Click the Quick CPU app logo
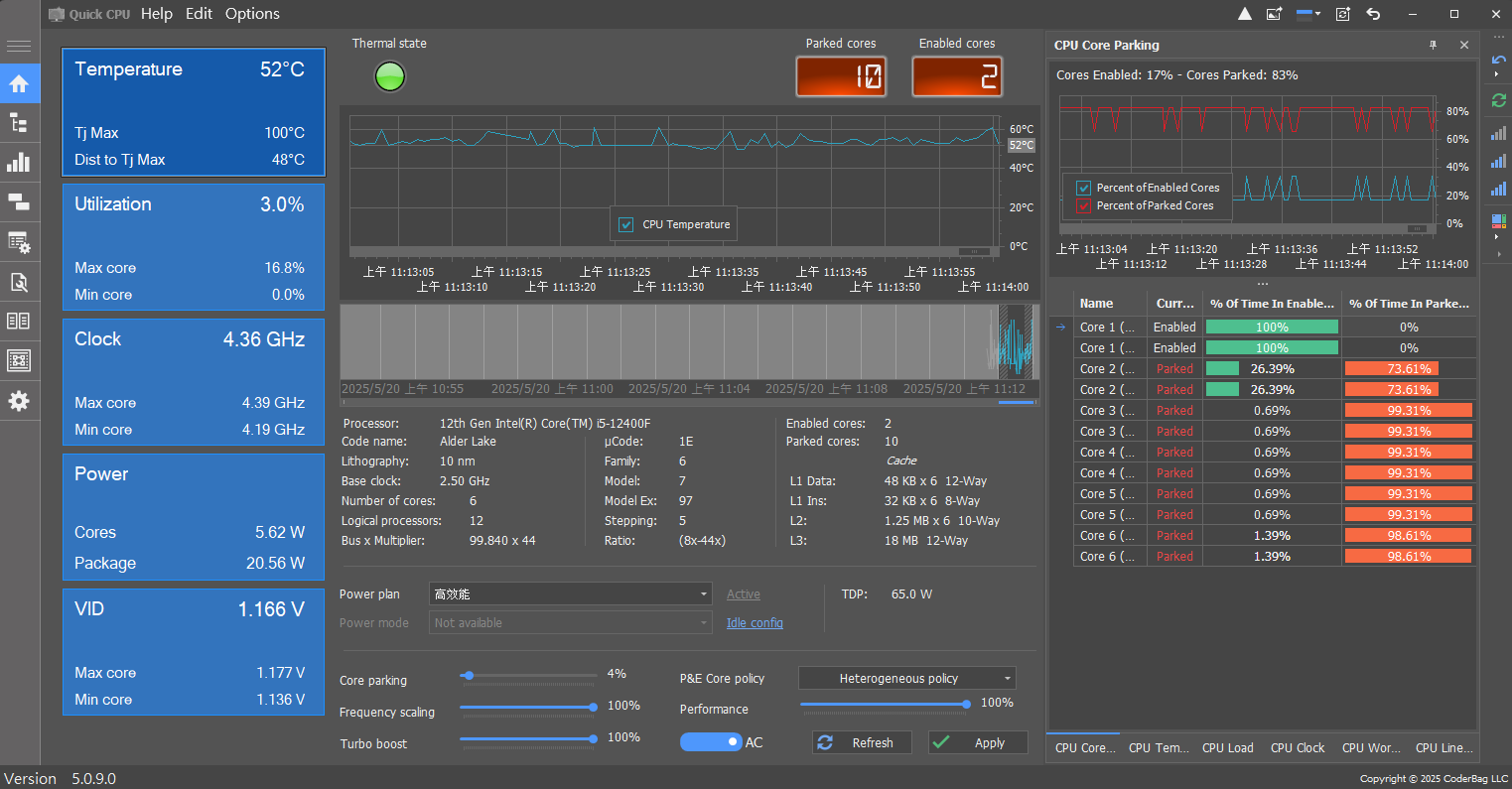The height and width of the screenshot is (789, 1512). [57, 14]
